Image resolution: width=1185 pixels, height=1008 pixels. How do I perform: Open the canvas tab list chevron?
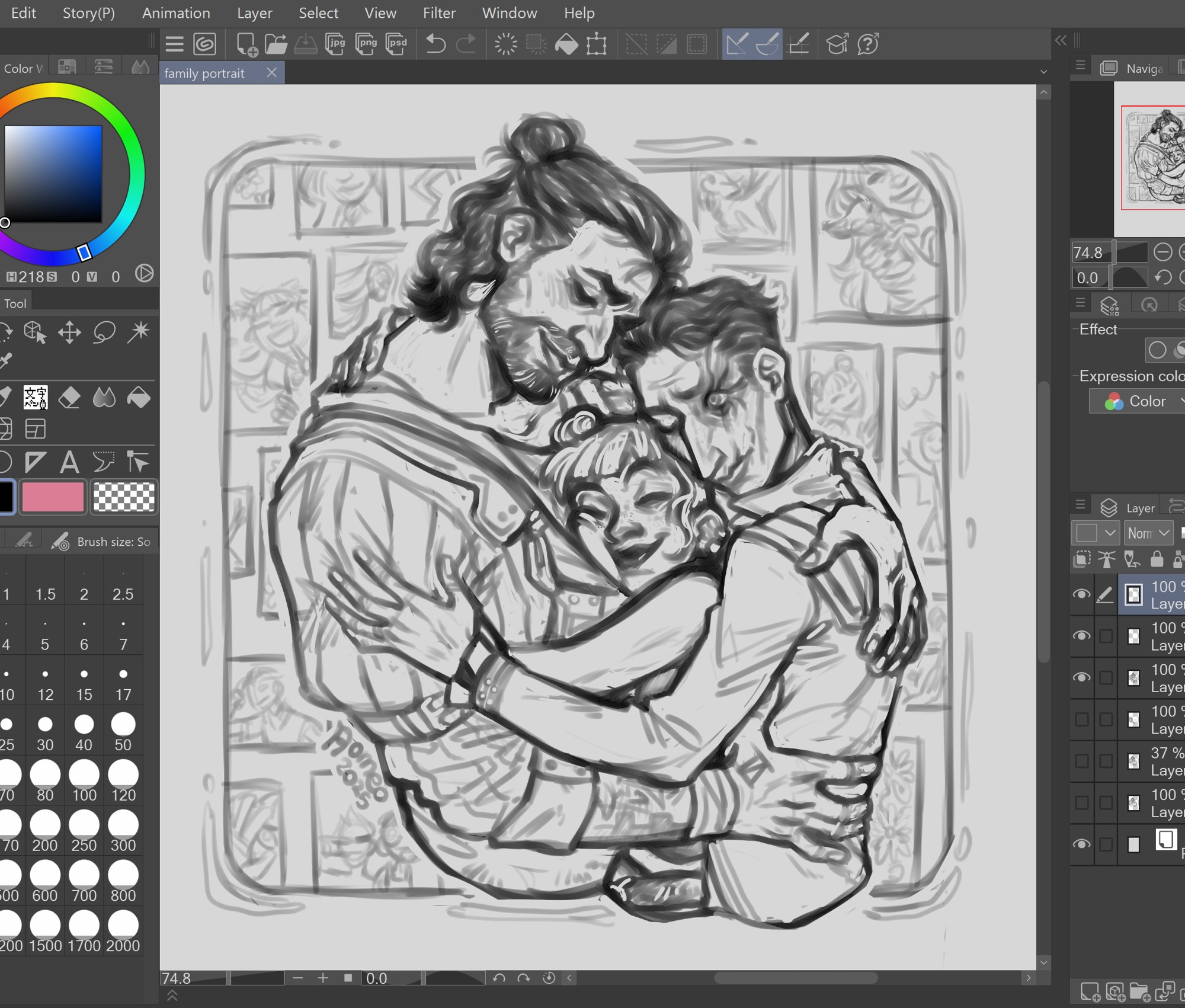pyautogui.click(x=1043, y=72)
